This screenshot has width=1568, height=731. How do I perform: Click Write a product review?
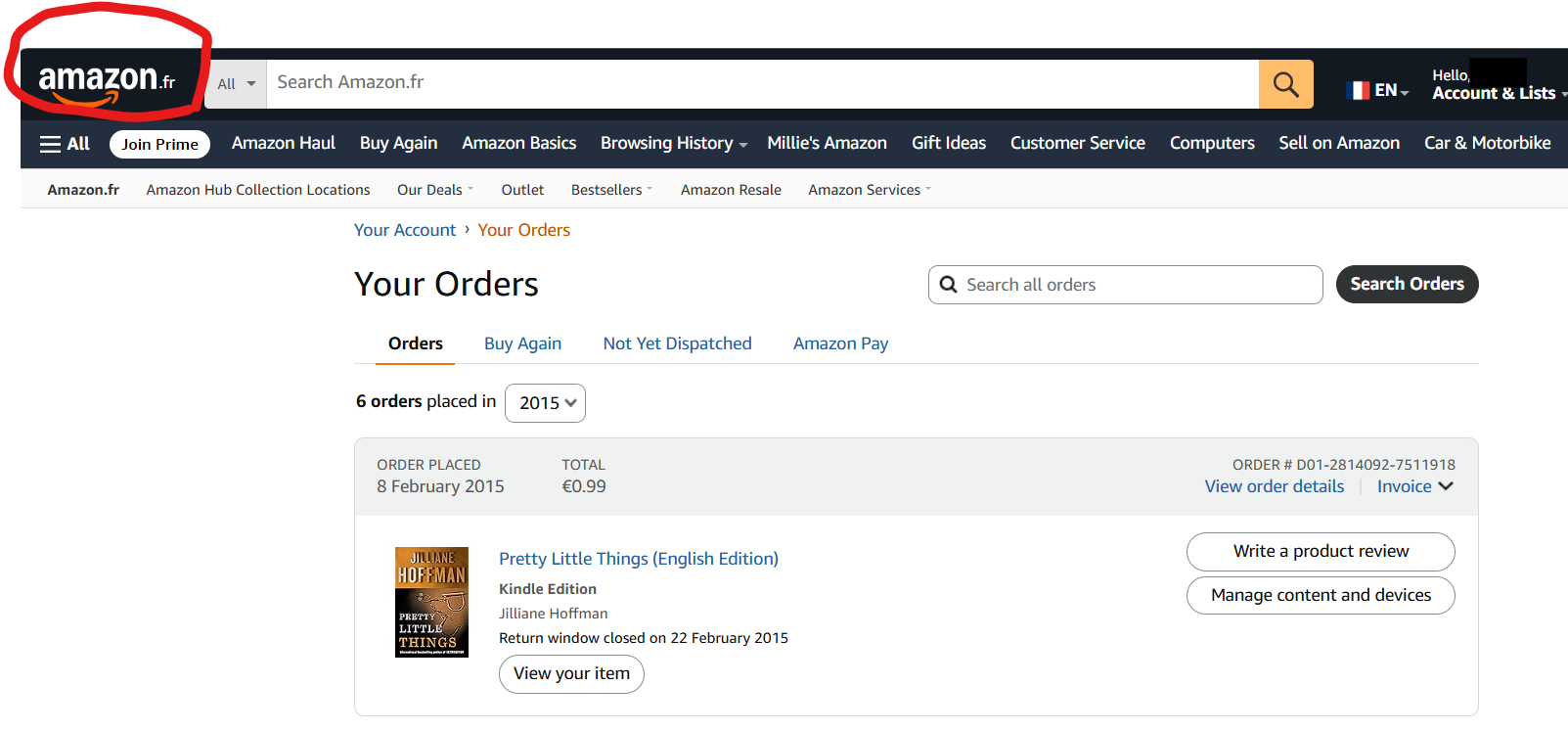pos(1321,551)
